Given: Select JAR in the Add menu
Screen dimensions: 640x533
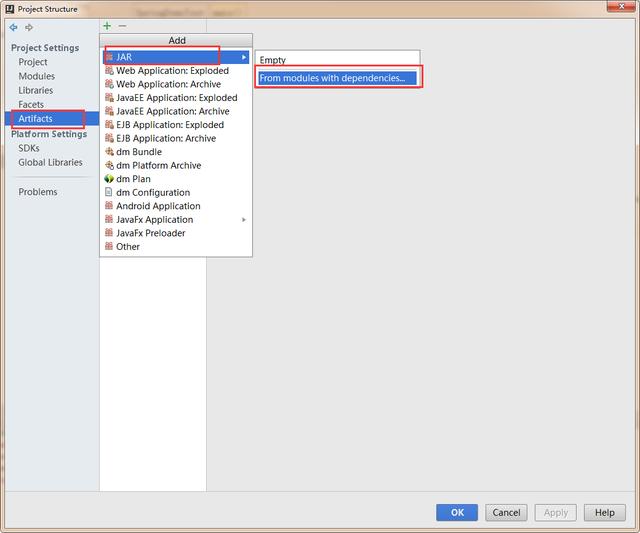Looking at the screenshot, I should [176, 57].
